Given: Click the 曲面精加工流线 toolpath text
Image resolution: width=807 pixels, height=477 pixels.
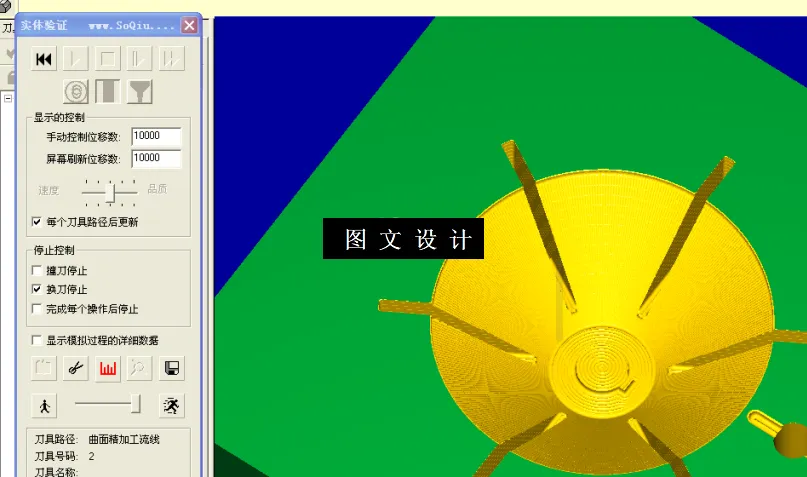Looking at the screenshot, I should pyautogui.click(x=124, y=439).
